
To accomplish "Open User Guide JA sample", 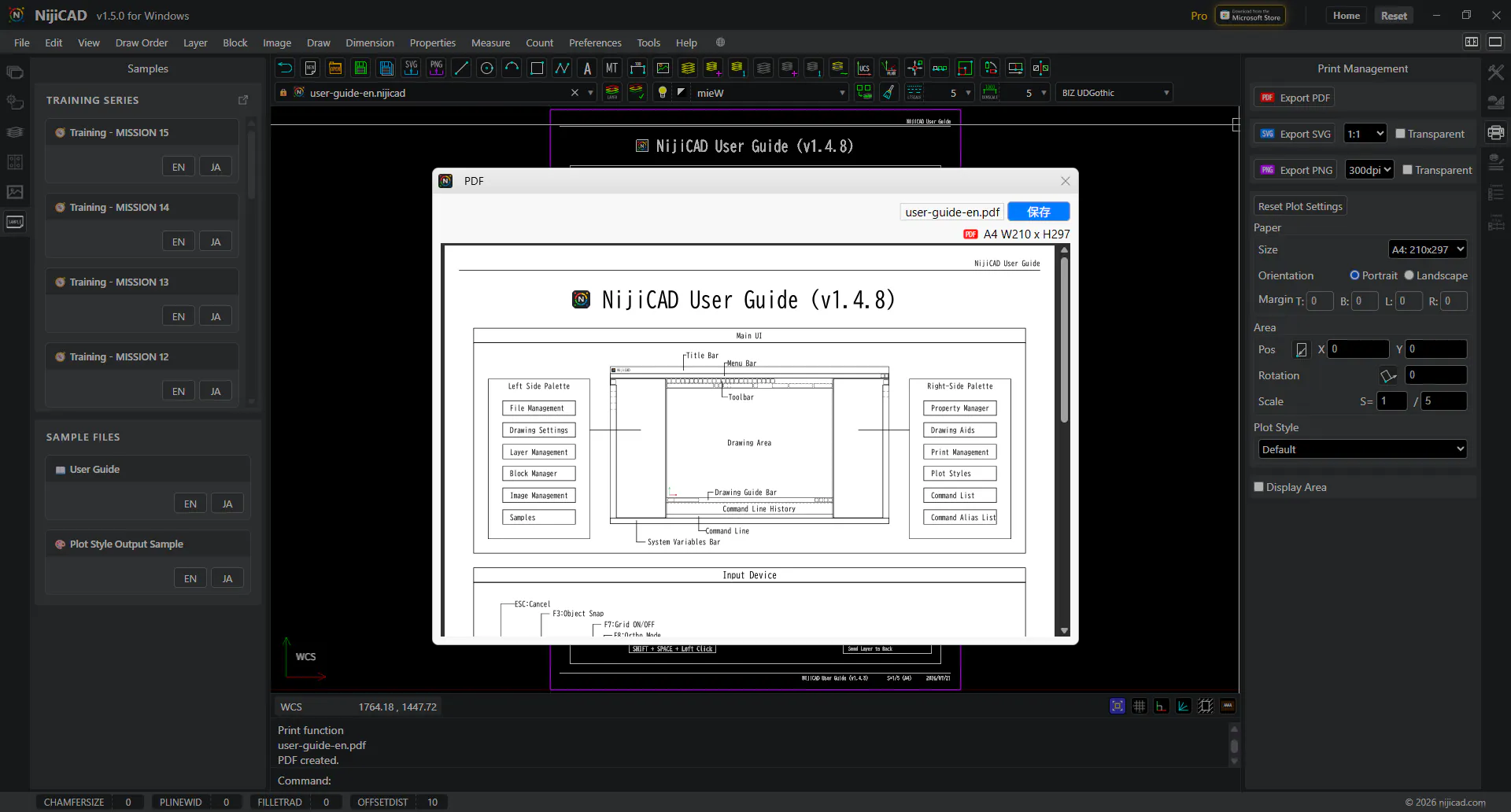I will [227, 504].
